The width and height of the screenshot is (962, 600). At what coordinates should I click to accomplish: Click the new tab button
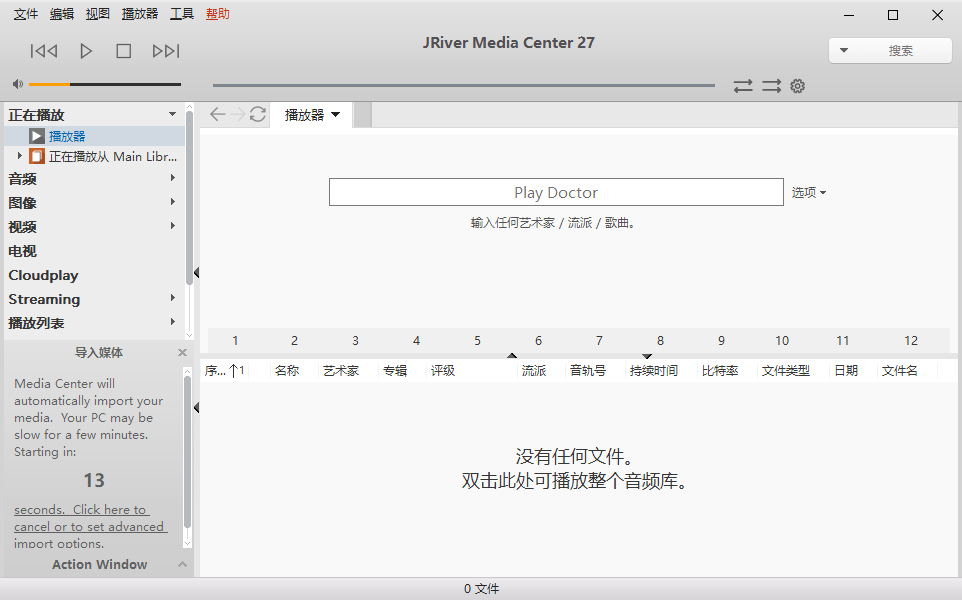363,115
